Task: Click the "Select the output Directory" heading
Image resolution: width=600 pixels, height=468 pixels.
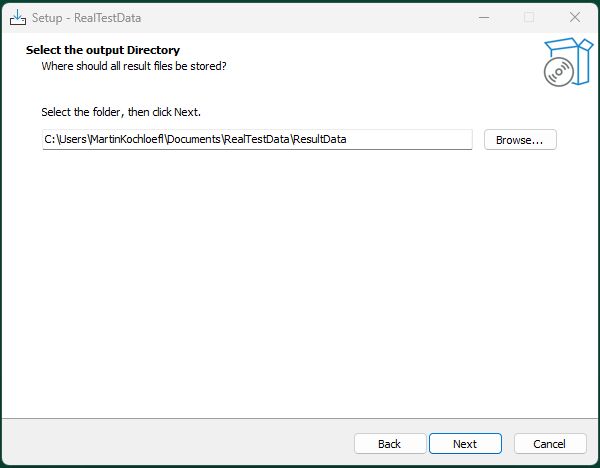Action: coord(103,50)
